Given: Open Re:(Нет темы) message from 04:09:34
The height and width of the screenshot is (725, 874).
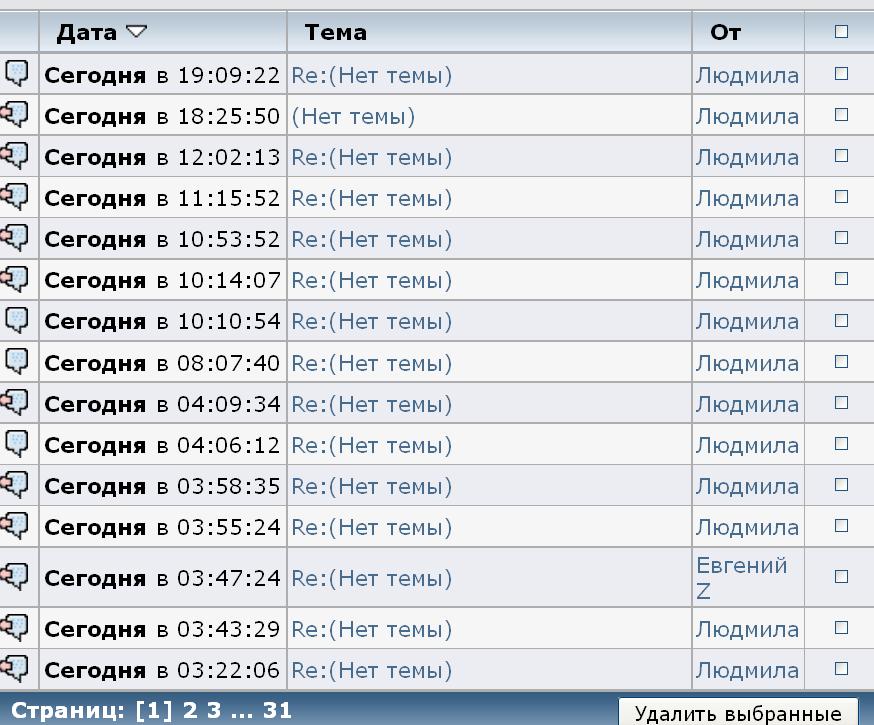Looking at the screenshot, I should 372,405.
